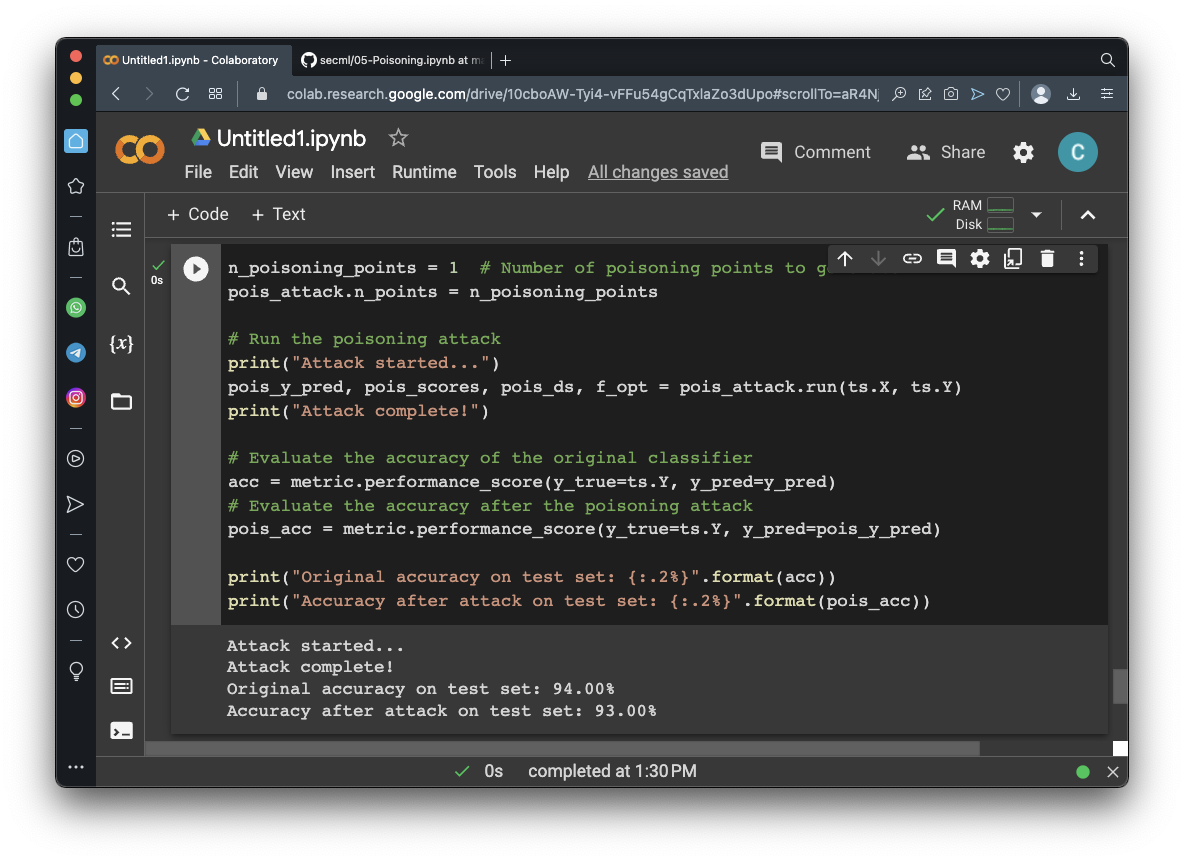The image size is (1184, 861).
Task: Expand the RAM/Disk connection dropdown arrow
Action: click(1036, 215)
